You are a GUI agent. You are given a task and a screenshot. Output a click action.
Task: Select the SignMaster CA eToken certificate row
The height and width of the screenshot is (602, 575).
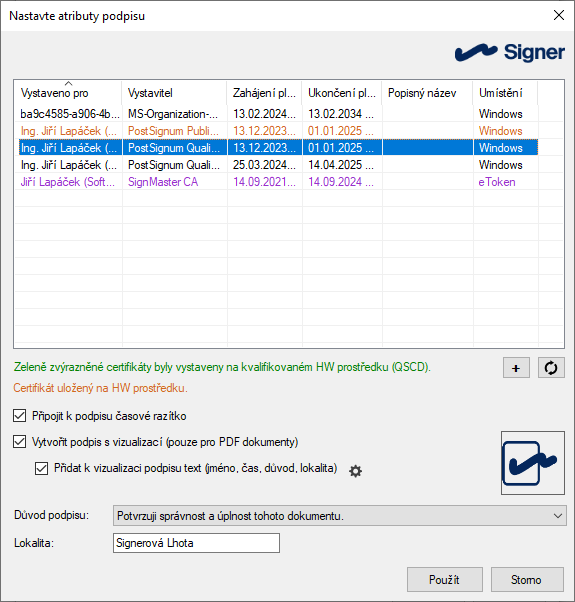(278, 182)
